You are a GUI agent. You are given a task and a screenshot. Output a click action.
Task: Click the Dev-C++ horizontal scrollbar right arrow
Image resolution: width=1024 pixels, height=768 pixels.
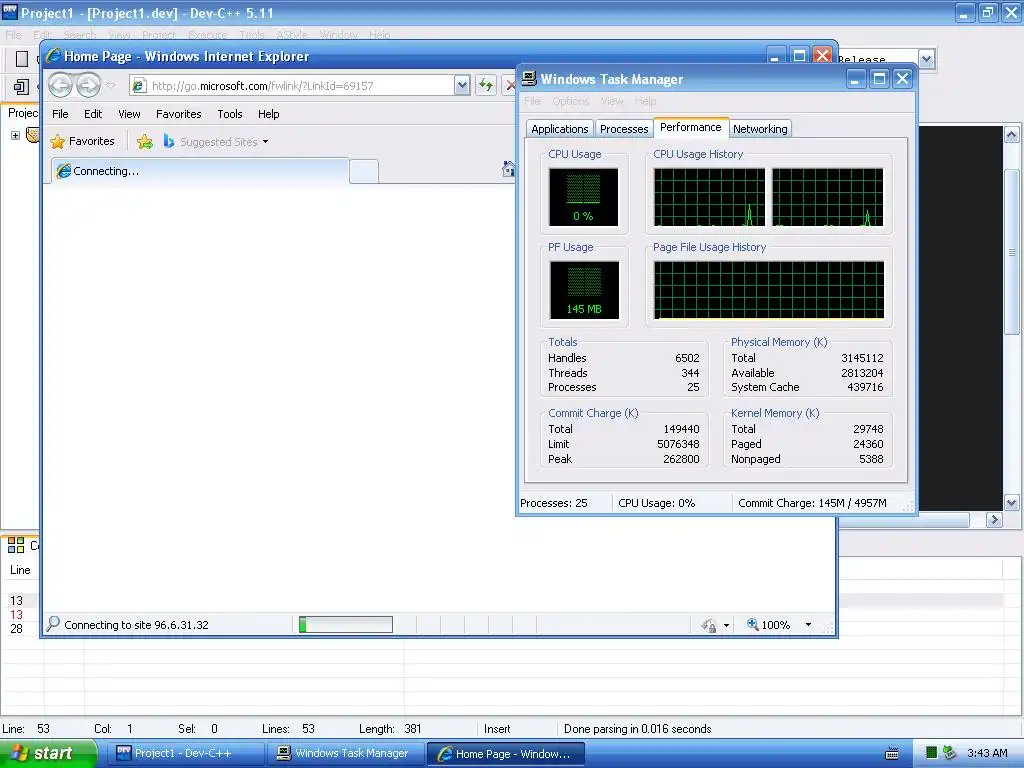pyautogui.click(x=994, y=520)
